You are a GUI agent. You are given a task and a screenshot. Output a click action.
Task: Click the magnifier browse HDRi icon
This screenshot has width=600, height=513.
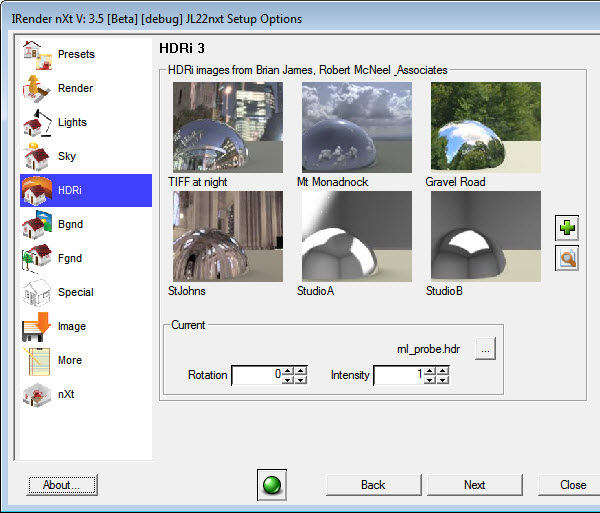(x=567, y=259)
